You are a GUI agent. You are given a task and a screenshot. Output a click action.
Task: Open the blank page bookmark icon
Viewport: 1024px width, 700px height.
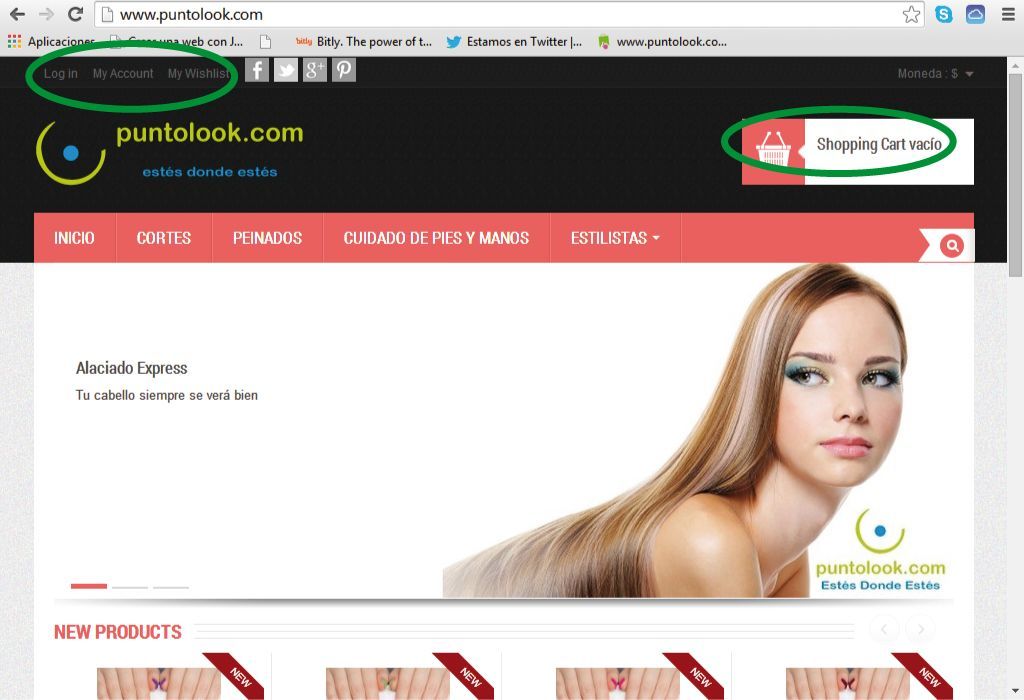(265, 42)
